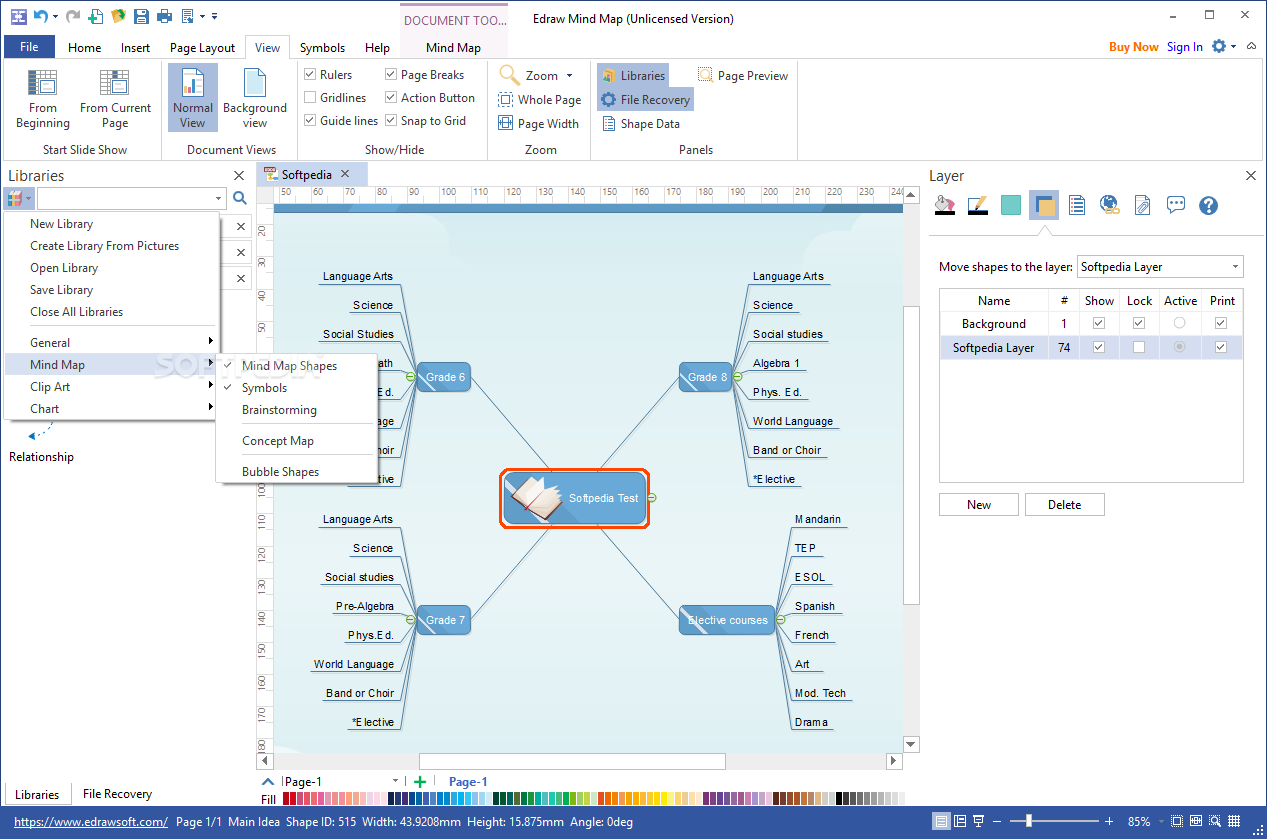Click the Undo icon in quick access toolbar

pyautogui.click(x=39, y=16)
